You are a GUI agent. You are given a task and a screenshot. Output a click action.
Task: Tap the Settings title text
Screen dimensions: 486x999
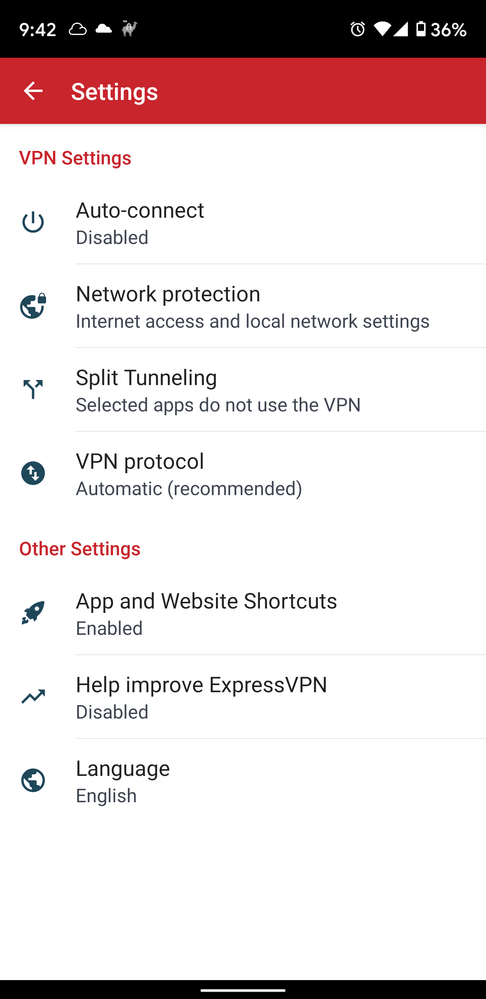pos(115,92)
